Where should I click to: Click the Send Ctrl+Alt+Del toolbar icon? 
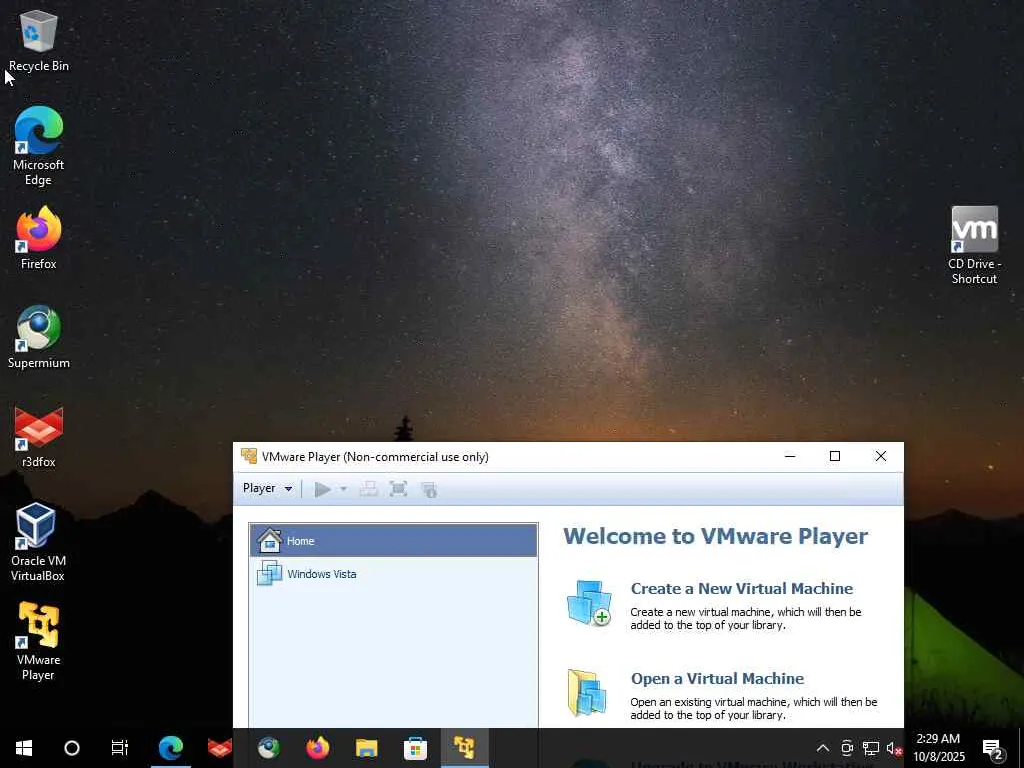point(368,489)
